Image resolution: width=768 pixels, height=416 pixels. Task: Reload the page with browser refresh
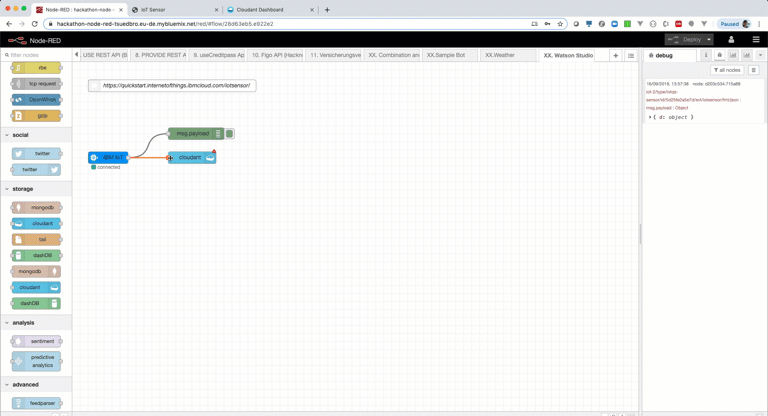tap(34, 24)
